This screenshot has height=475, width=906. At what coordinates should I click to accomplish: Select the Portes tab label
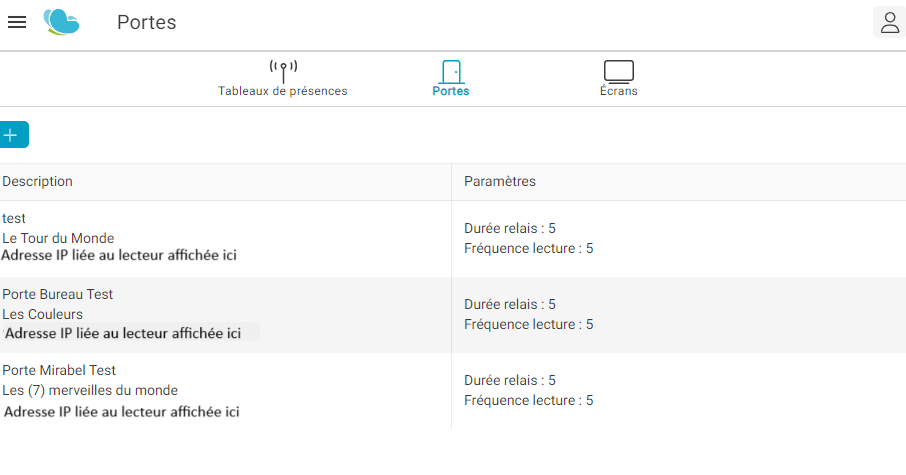click(x=451, y=91)
